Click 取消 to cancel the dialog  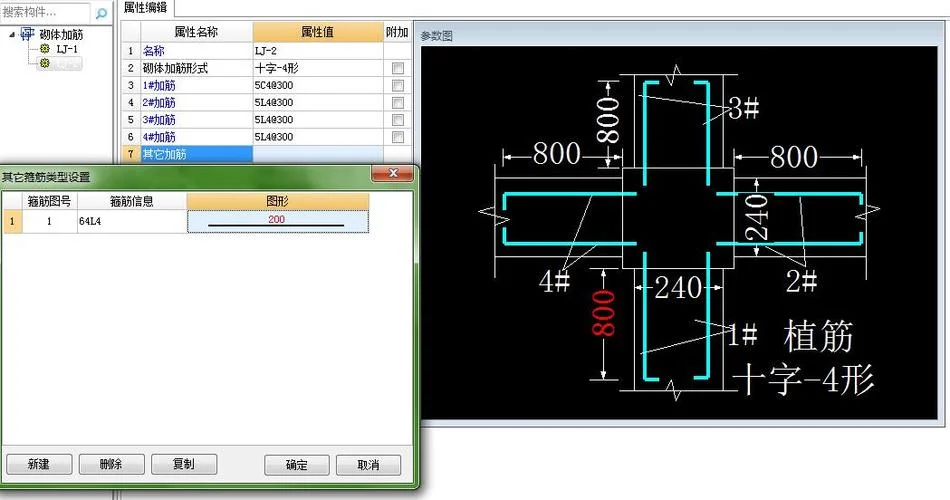(x=368, y=465)
